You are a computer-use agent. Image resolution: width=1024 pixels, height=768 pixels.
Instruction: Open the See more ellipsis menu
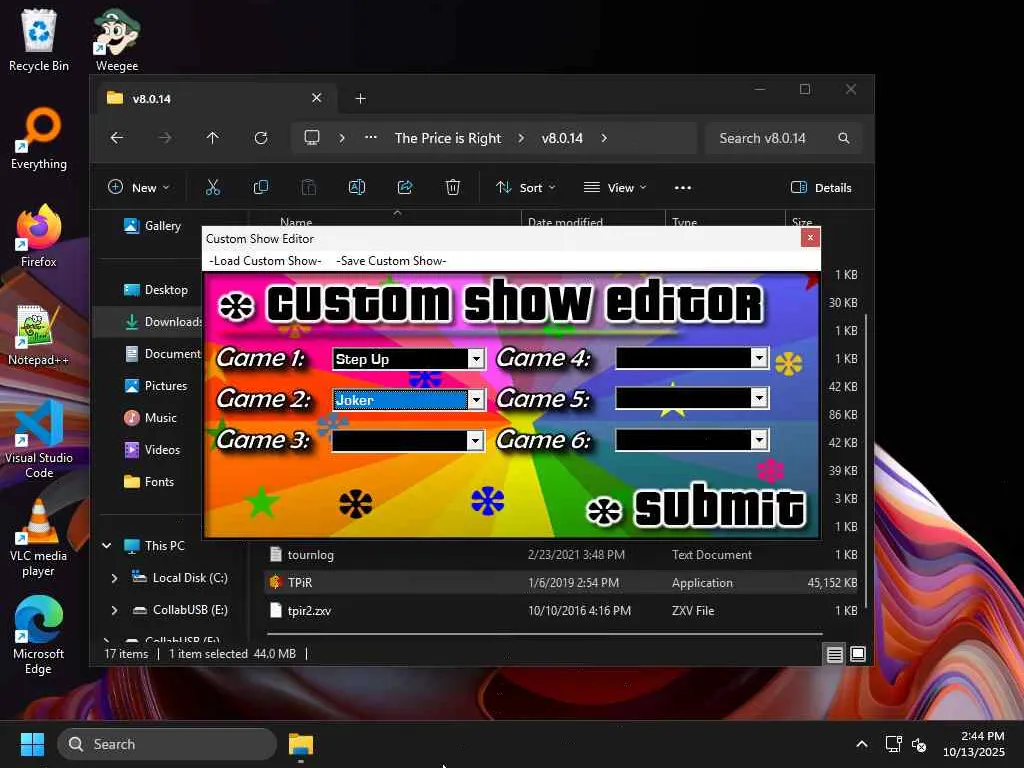(x=682, y=187)
